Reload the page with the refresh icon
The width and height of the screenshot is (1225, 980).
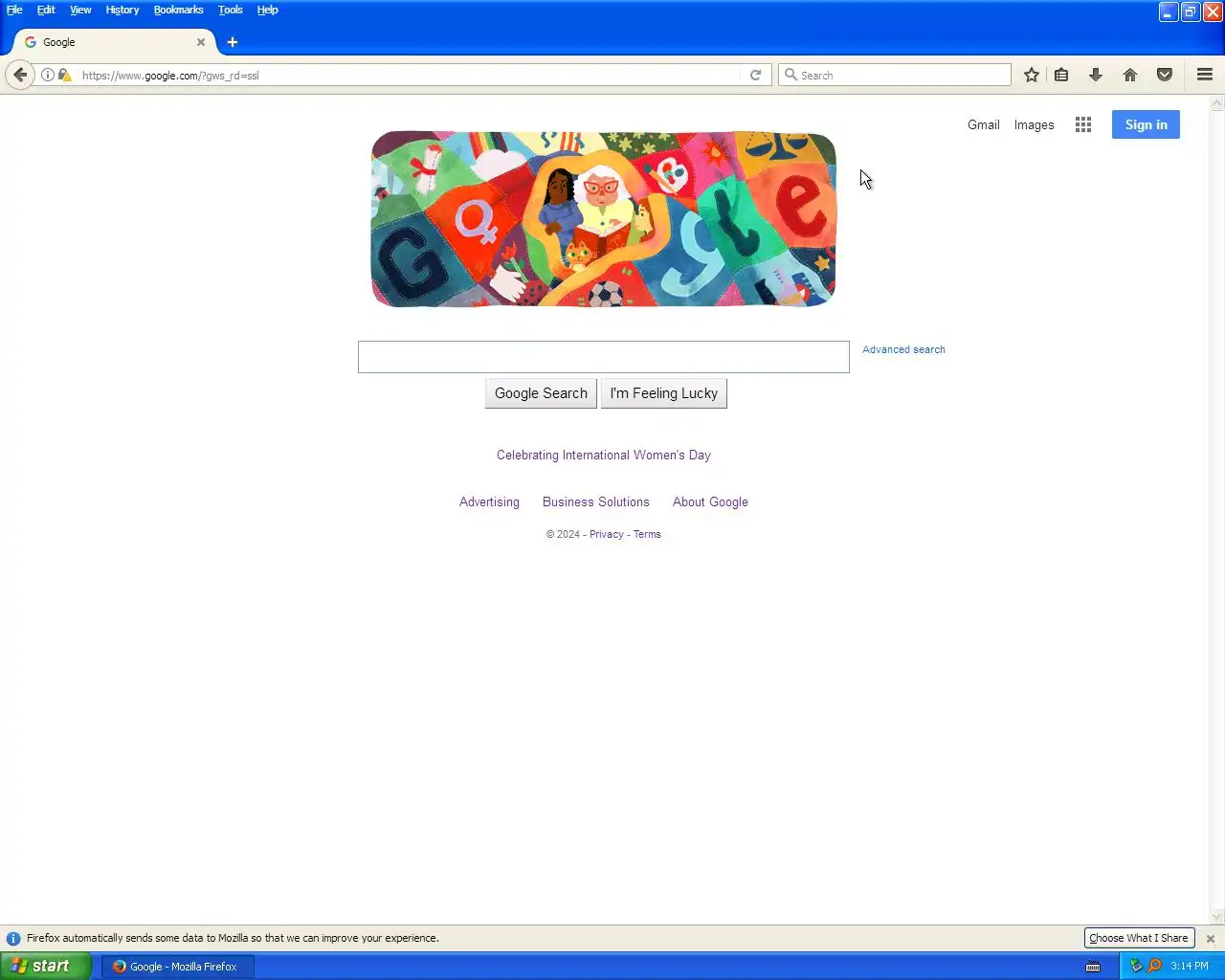[x=755, y=75]
